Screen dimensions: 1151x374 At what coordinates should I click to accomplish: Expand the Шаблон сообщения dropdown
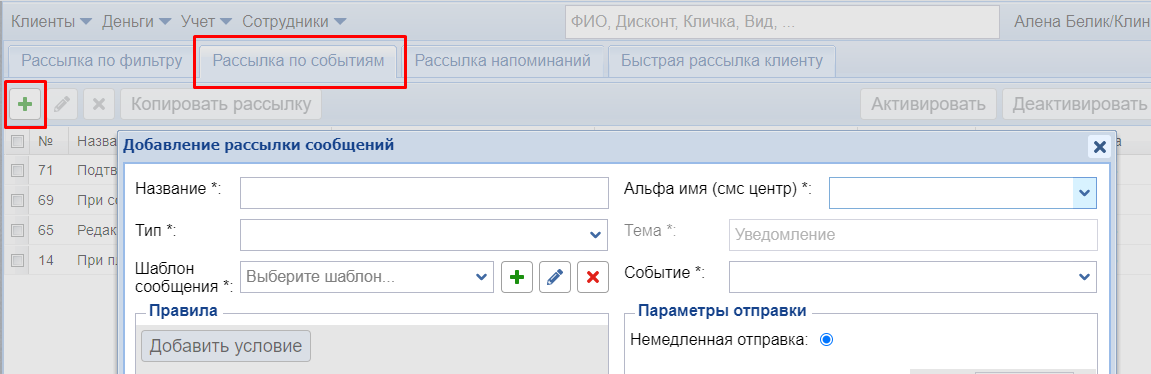481,277
